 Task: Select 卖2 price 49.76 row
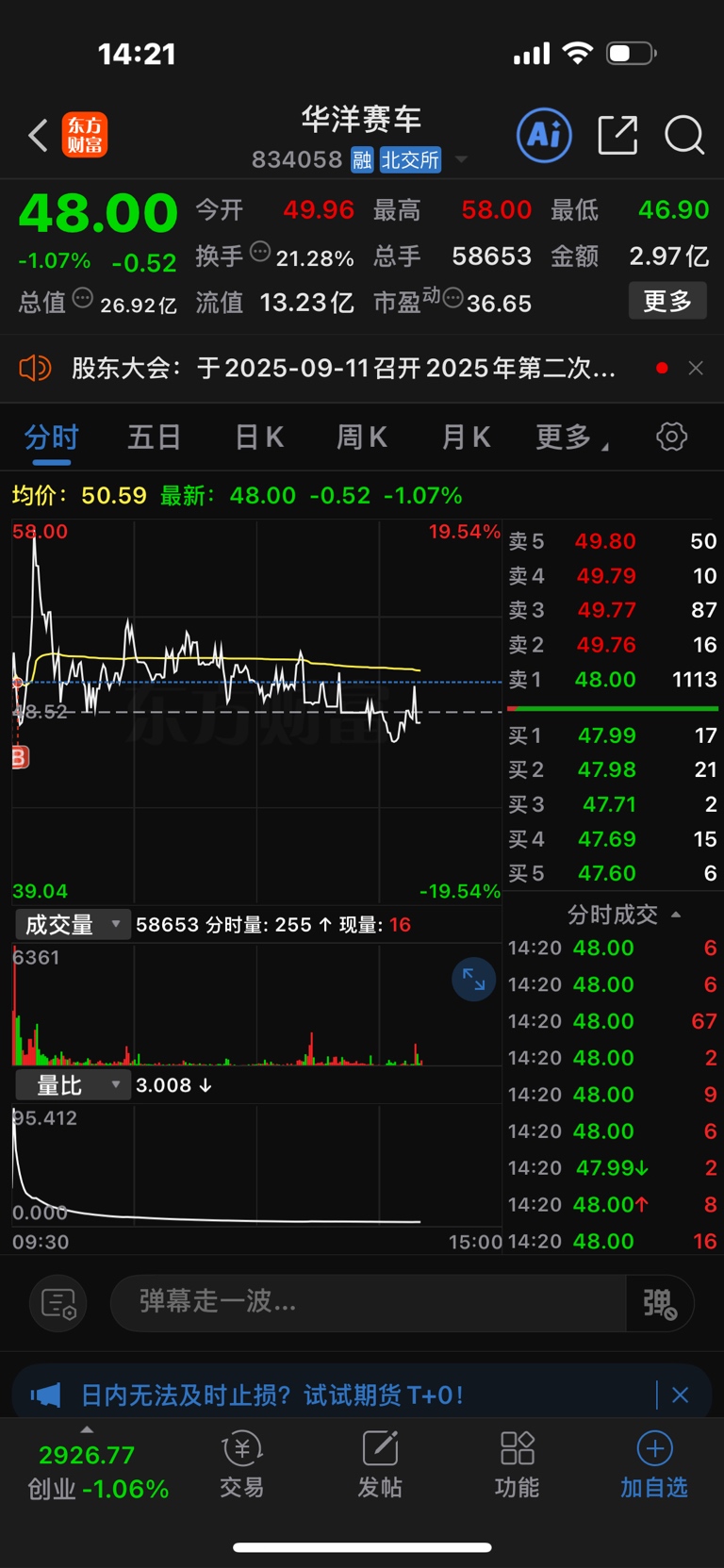coord(613,645)
